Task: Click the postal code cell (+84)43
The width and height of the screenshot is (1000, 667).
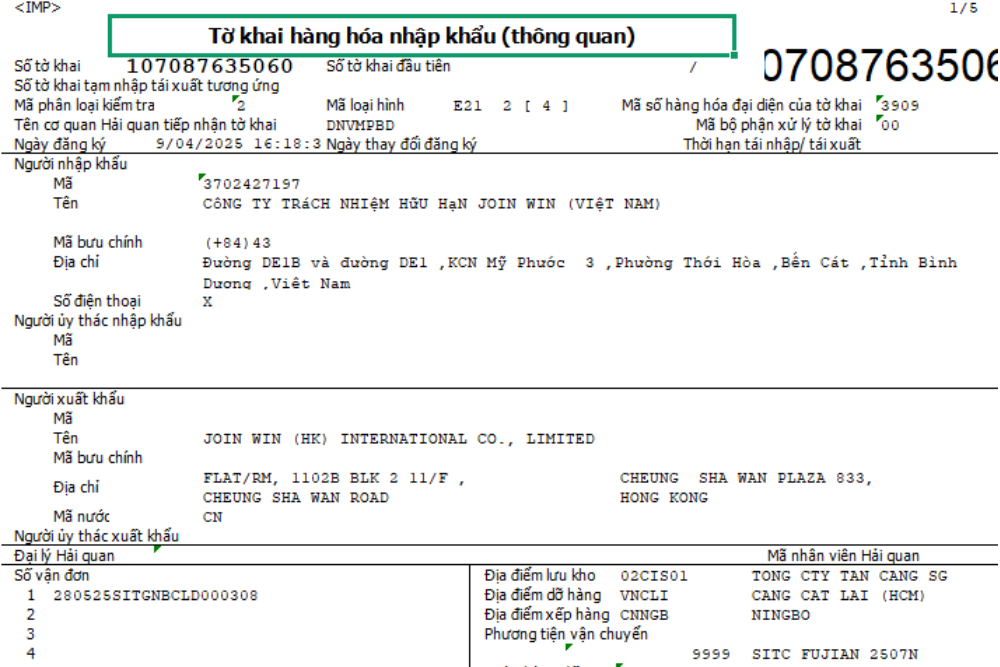Action: click(237, 243)
